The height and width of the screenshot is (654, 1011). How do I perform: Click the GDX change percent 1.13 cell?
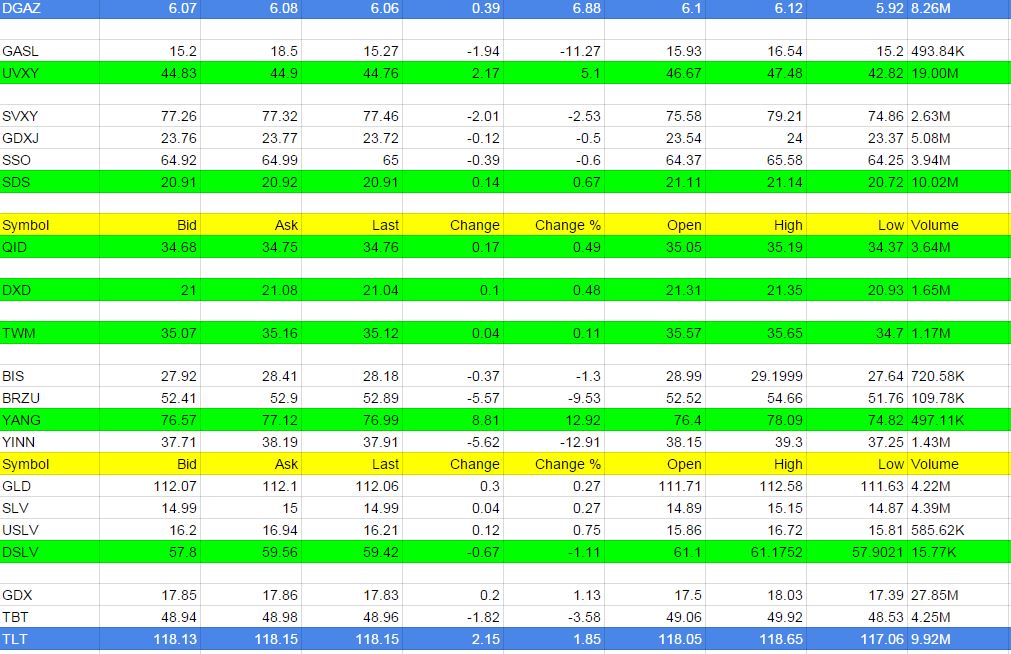(x=554, y=595)
